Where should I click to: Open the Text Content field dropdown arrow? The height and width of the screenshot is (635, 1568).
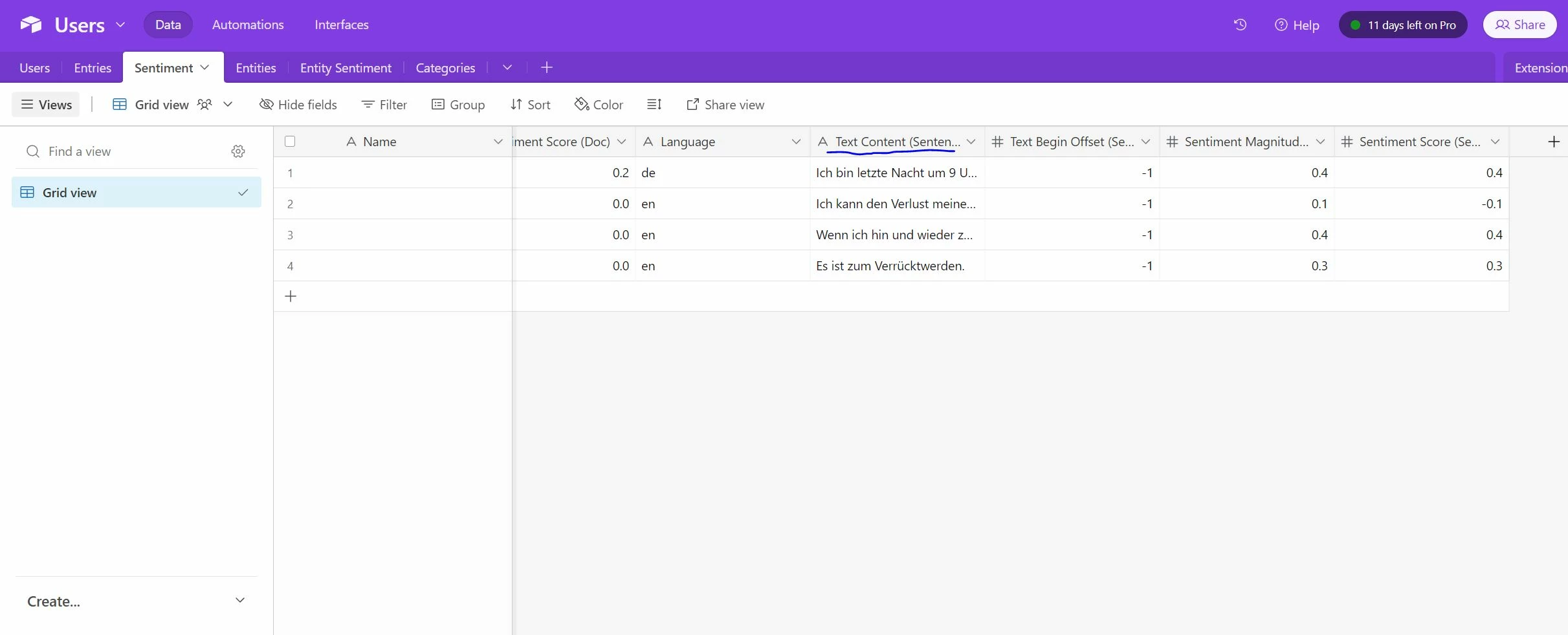point(971,142)
